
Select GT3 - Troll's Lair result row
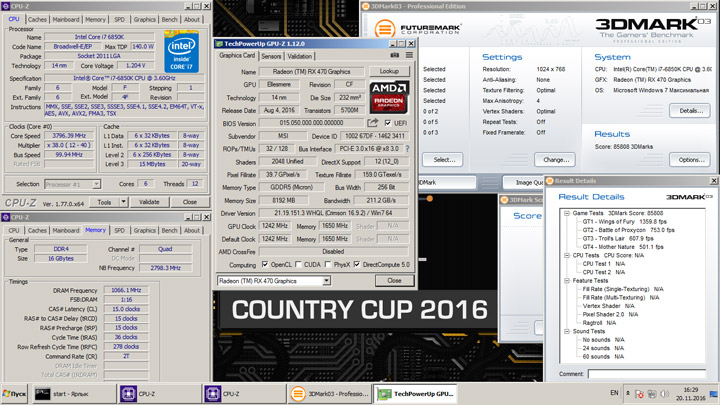point(618,238)
